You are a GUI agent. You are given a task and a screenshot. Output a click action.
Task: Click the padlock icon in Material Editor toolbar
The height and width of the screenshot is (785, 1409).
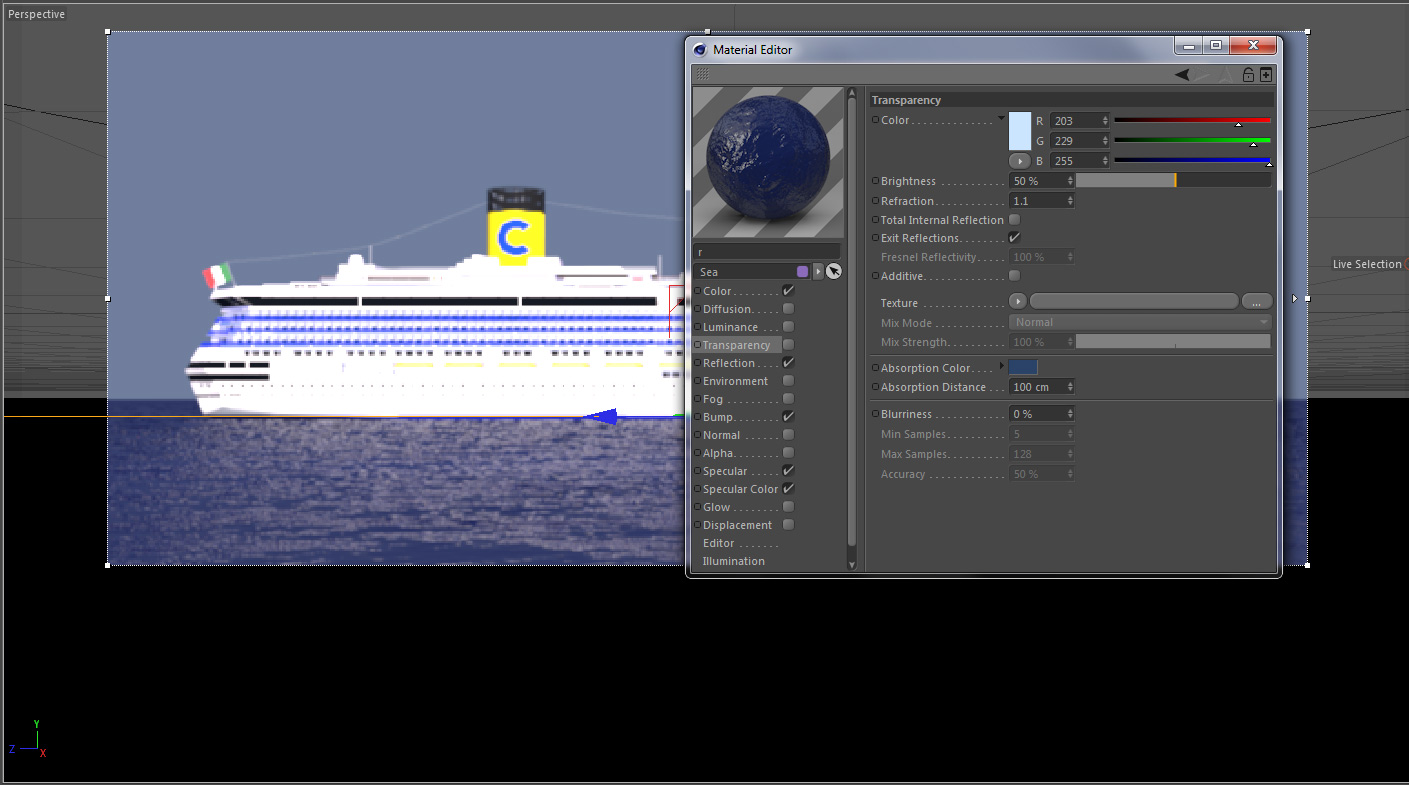point(1248,75)
